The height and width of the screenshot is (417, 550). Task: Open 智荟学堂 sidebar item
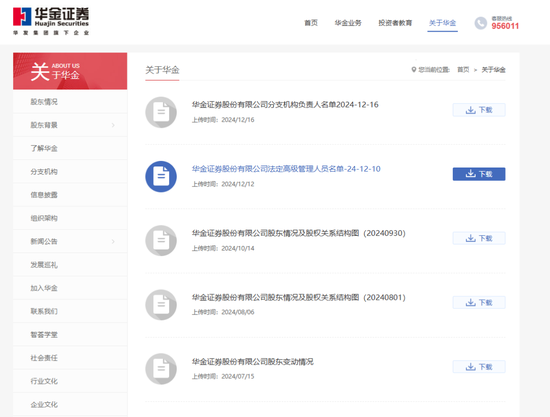[x=70, y=335]
